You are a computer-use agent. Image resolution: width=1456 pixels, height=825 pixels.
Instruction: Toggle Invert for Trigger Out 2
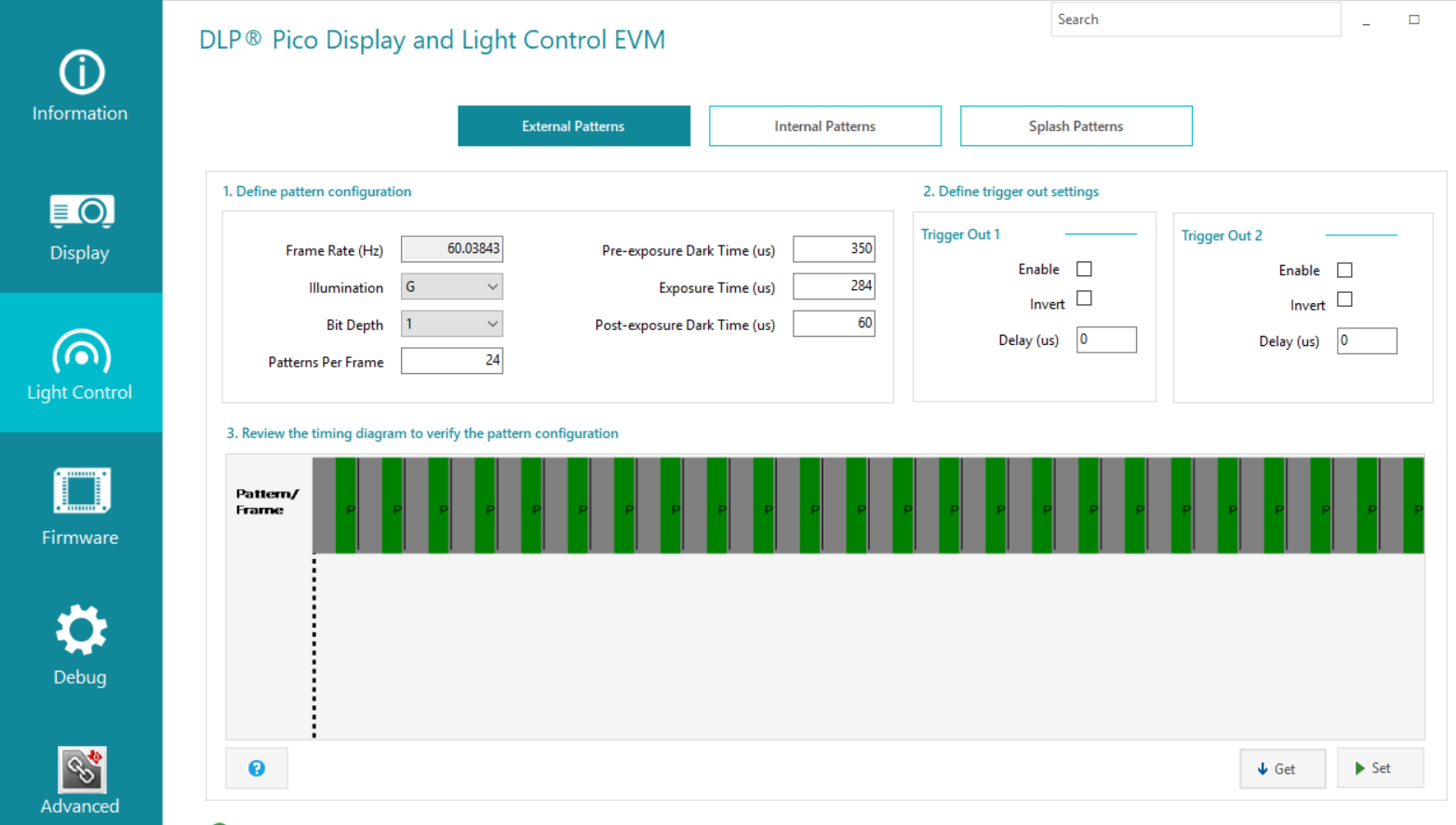coord(1344,299)
